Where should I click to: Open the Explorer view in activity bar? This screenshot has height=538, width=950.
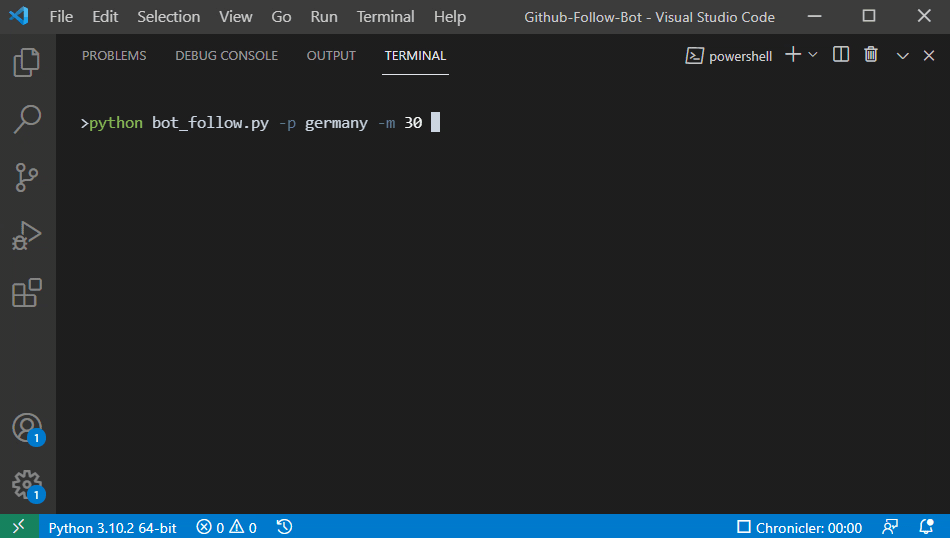click(x=27, y=62)
